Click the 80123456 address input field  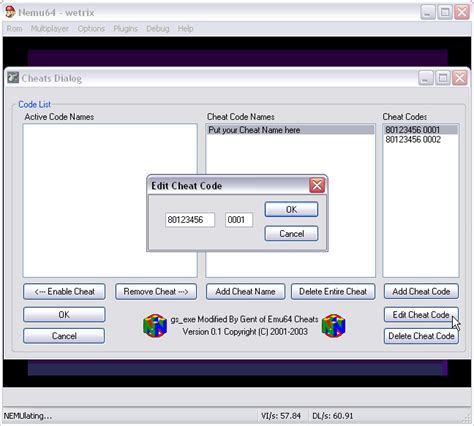click(x=190, y=220)
